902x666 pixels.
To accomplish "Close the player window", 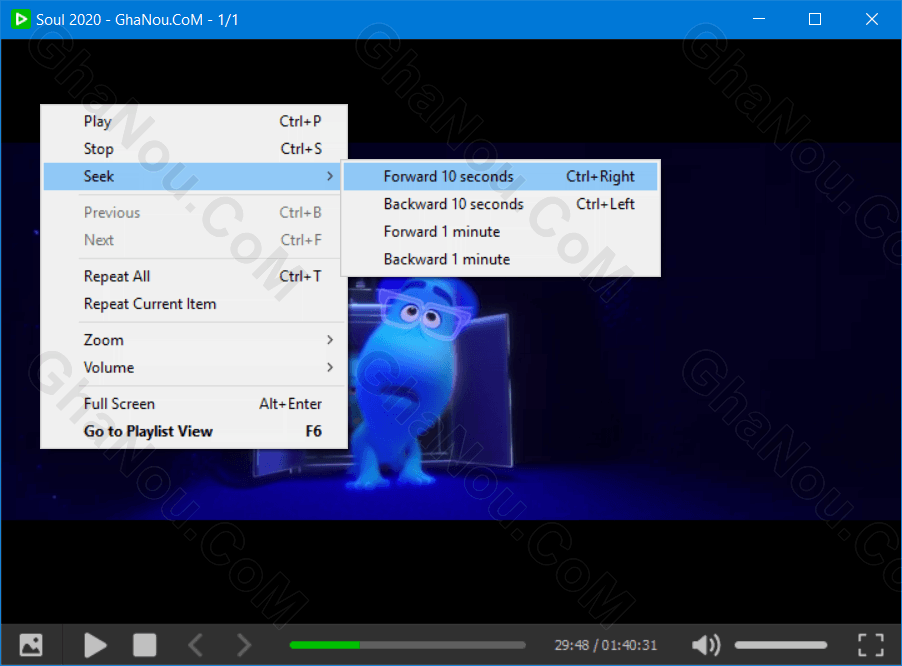I will tap(872, 20).
